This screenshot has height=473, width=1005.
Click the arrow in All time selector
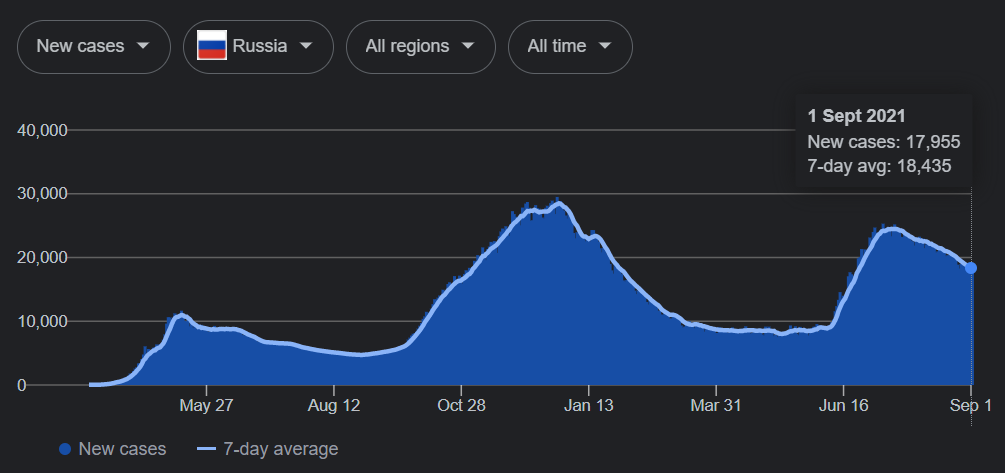[605, 46]
